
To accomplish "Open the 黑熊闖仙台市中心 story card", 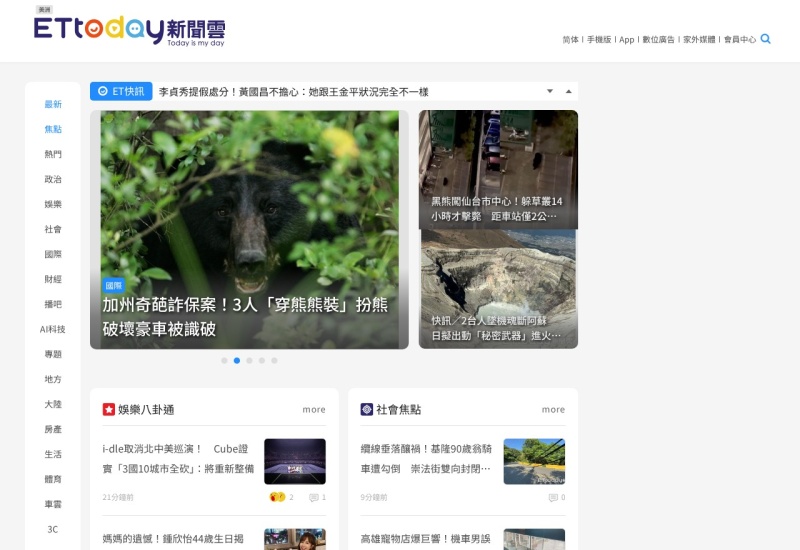I will pyautogui.click(x=498, y=169).
